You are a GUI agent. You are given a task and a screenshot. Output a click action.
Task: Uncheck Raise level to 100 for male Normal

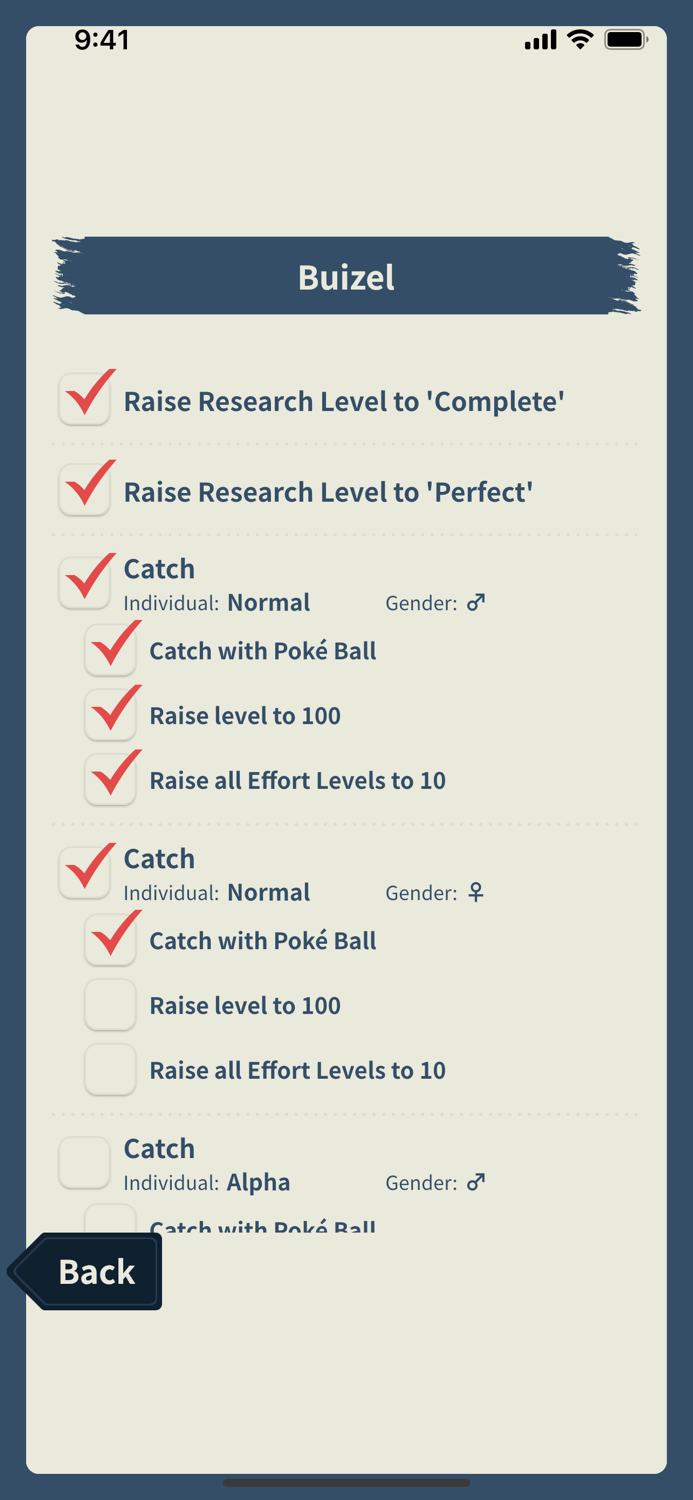[111, 716]
